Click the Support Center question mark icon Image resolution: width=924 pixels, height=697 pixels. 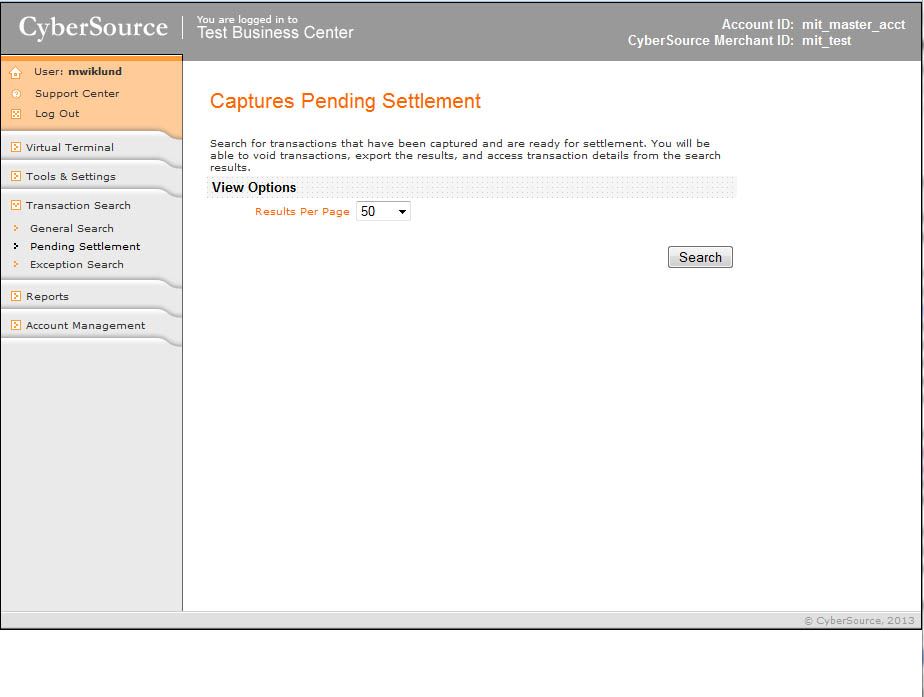(16, 94)
